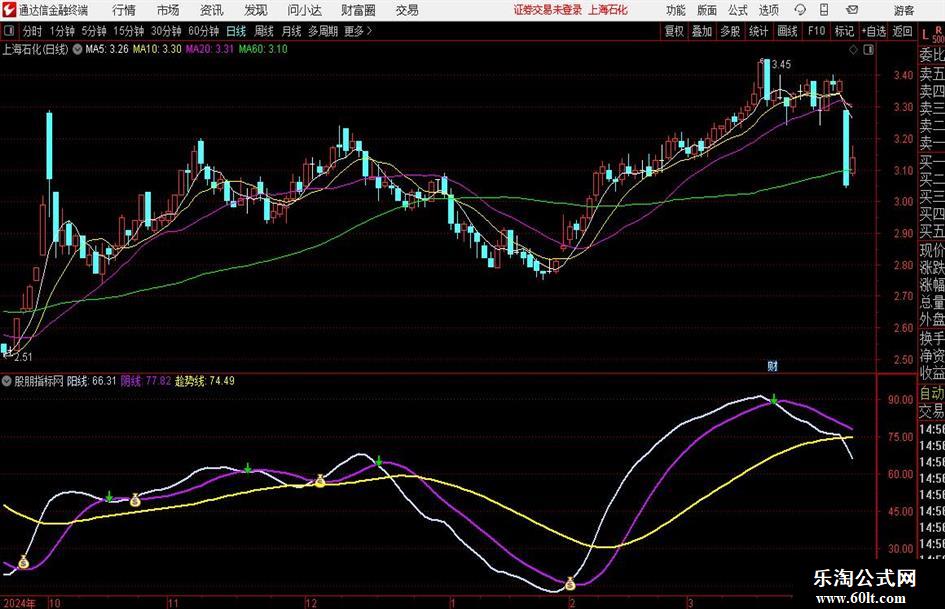Image resolution: width=945 pixels, height=609 pixels.
Task: Open the 行情 menu
Action: tap(124, 10)
